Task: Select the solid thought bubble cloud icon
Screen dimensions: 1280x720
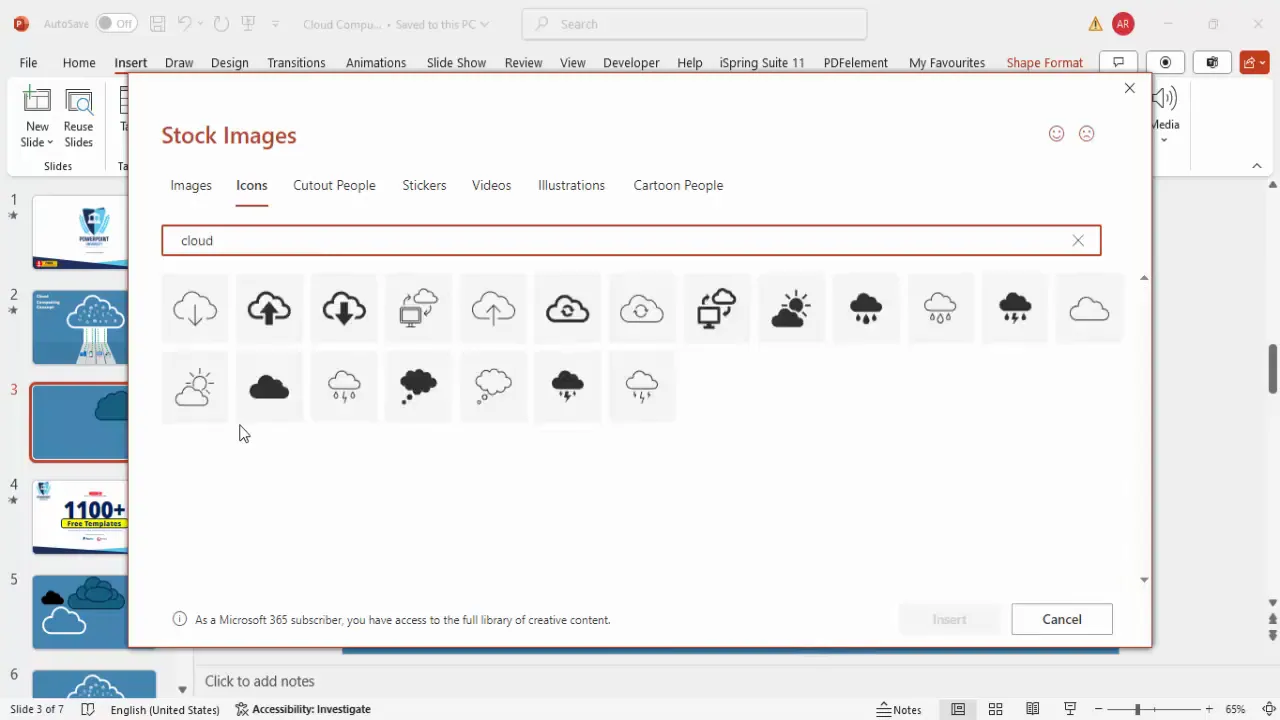Action: 418,387
